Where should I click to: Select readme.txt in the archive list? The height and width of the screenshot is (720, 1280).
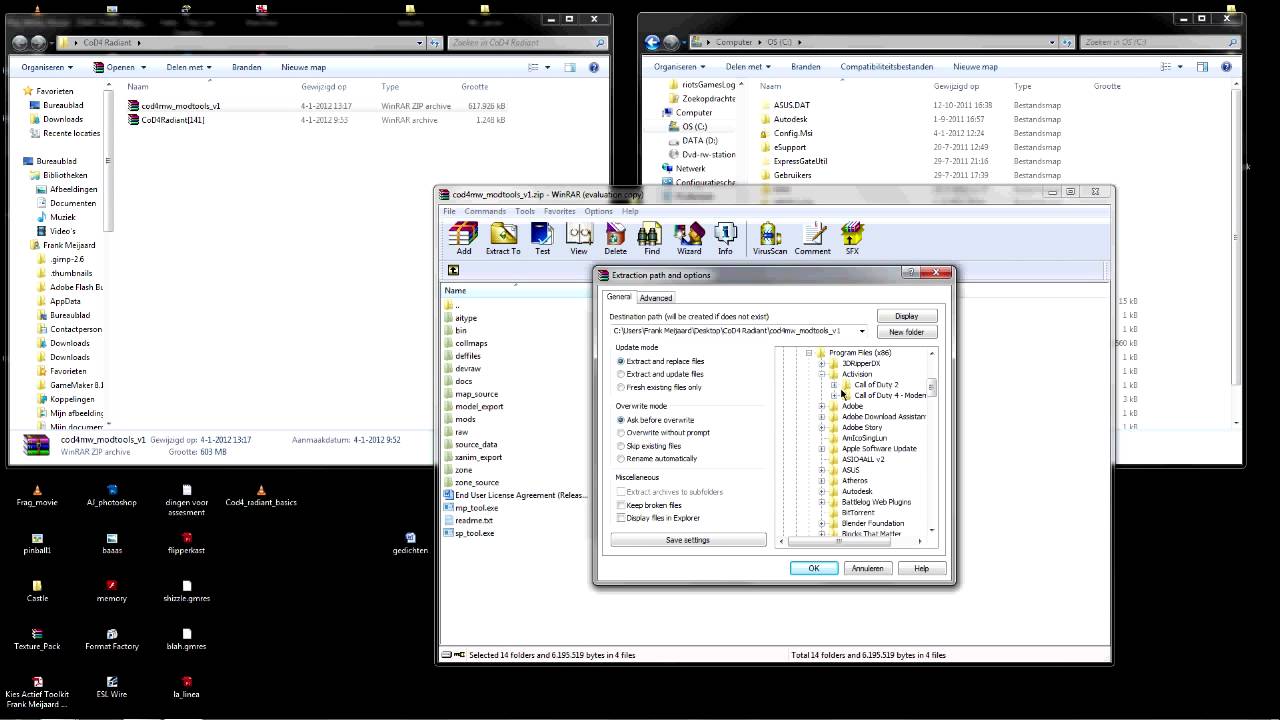(x=474, y=520)
